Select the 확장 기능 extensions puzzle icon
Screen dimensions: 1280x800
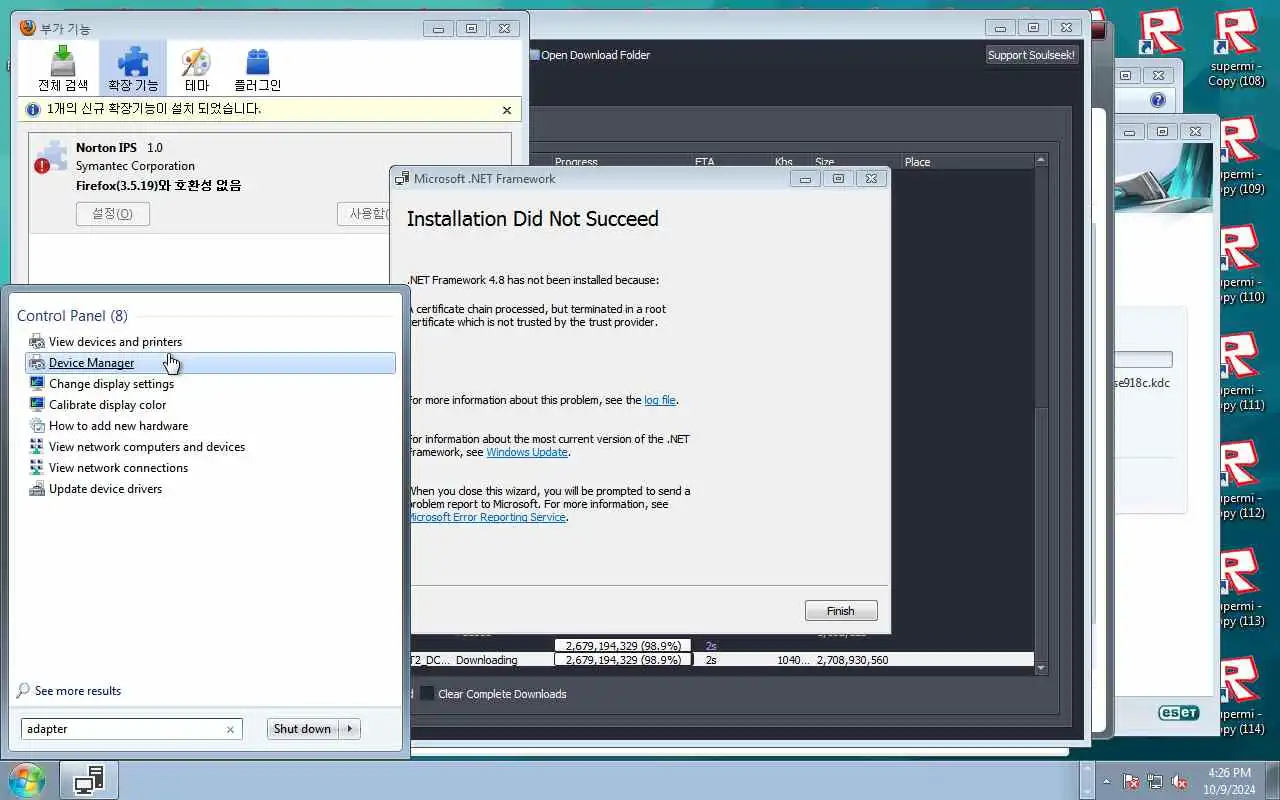(x=133, y=68)
